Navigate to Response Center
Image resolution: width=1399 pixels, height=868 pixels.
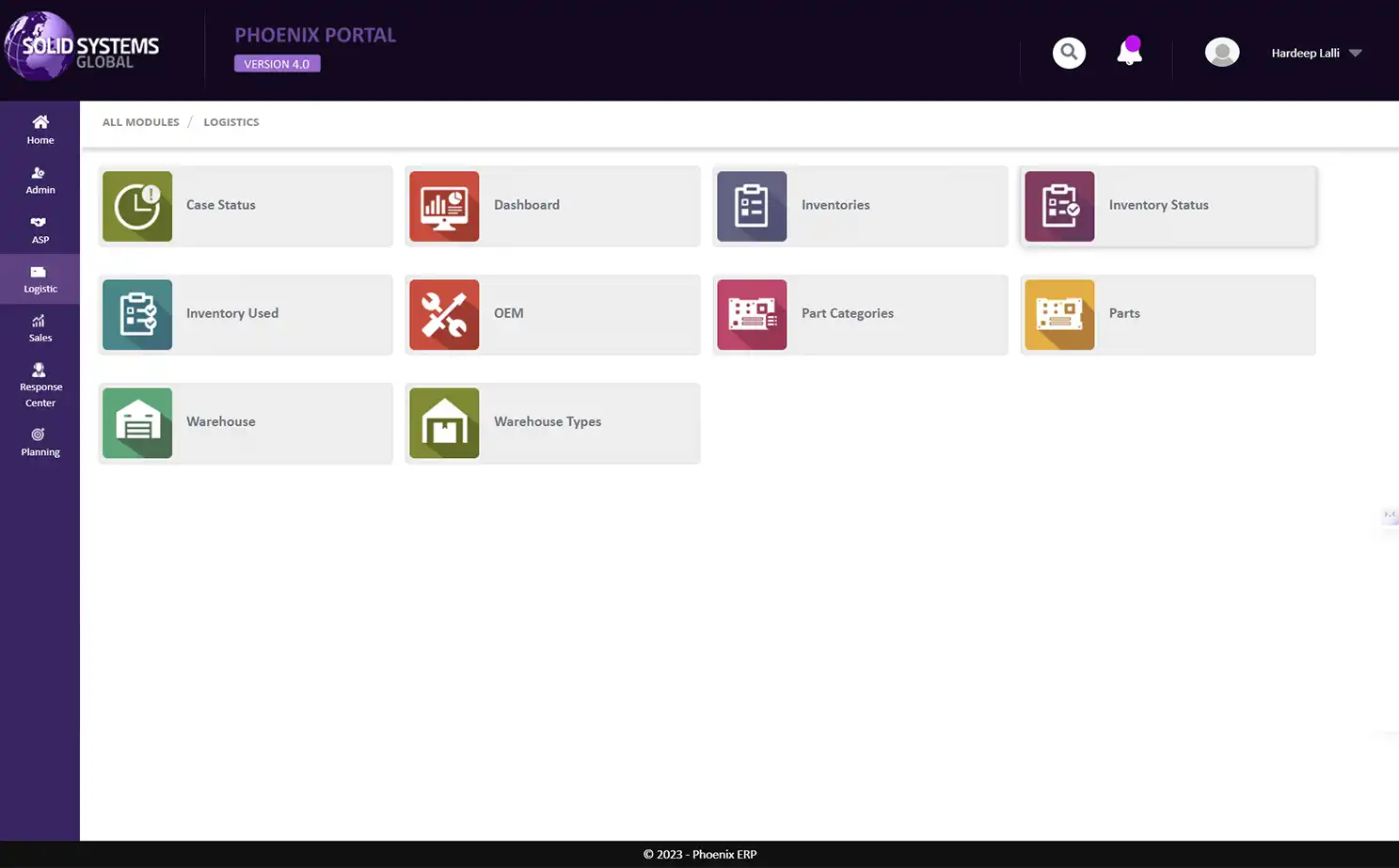pyautogui.click(x=40, y=386)
